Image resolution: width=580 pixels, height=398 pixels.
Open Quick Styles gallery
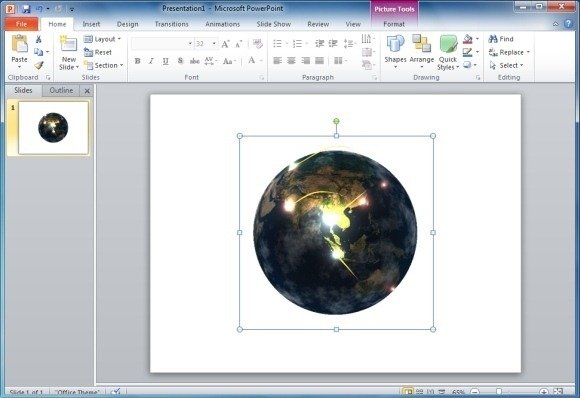coord(448,53)
